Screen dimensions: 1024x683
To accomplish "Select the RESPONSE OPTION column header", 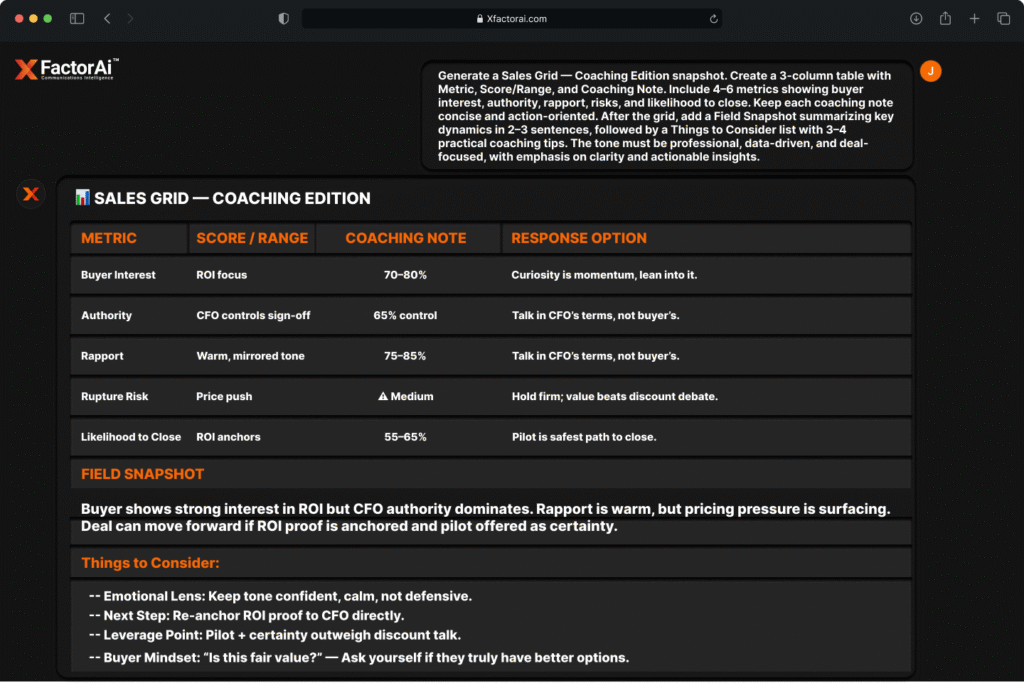I will tap(578, 238).
